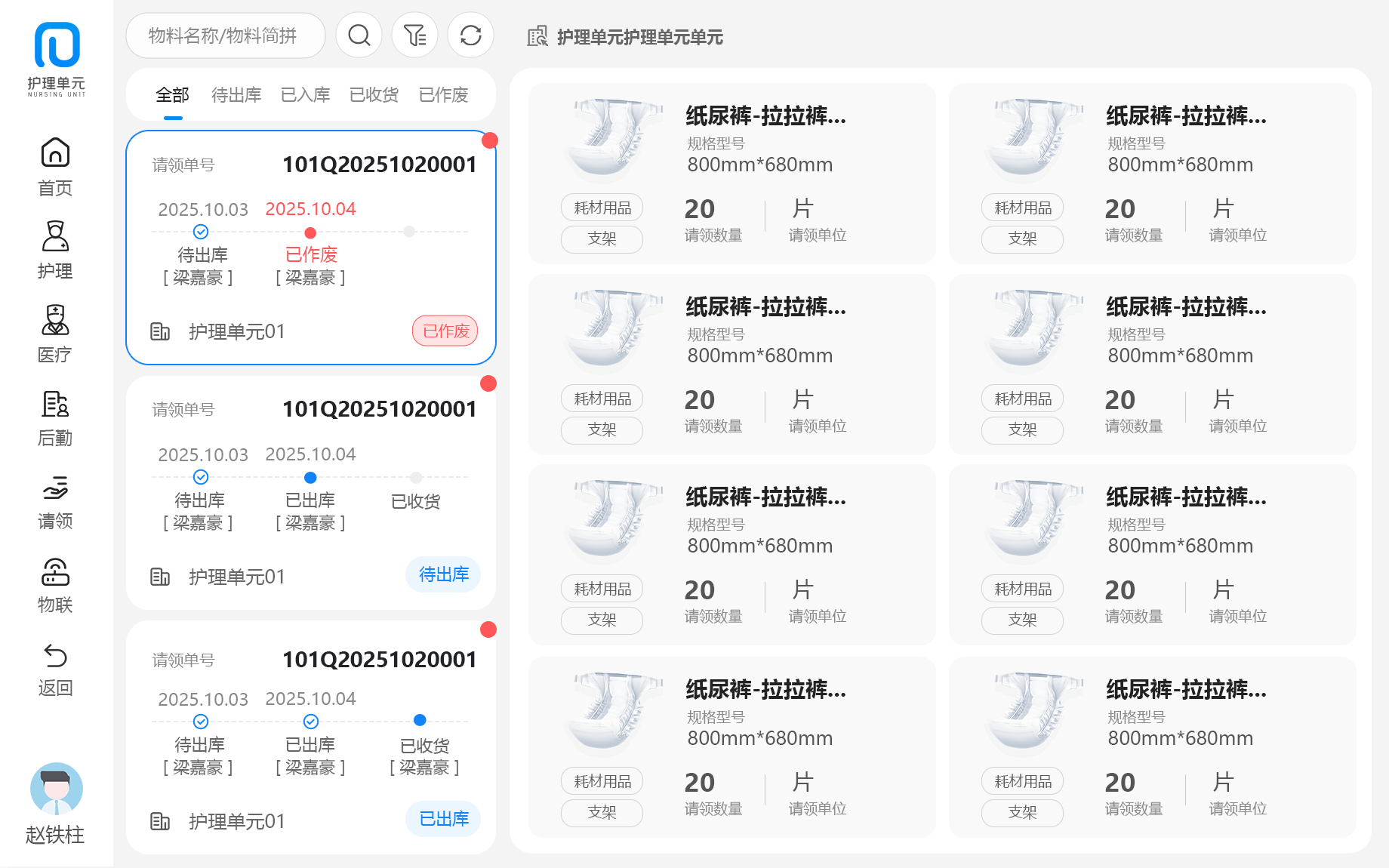Click the 已出库 status badge
This screenshot has height=868, width=1389.
(x=444, y=819)
